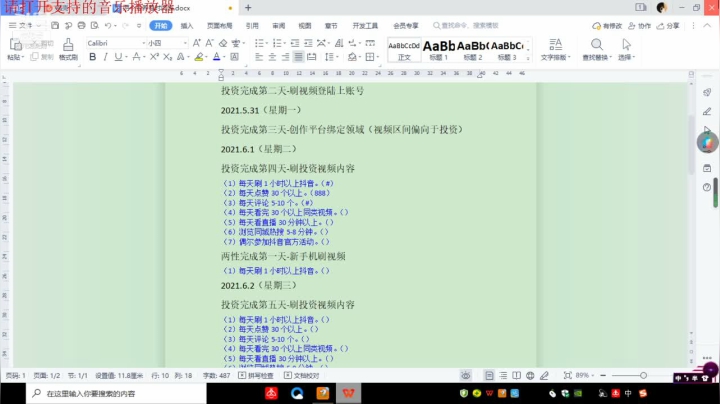Toggle eye protection mode in status bar
Viewport: 720px width, 404px height.
pos(466,376)
